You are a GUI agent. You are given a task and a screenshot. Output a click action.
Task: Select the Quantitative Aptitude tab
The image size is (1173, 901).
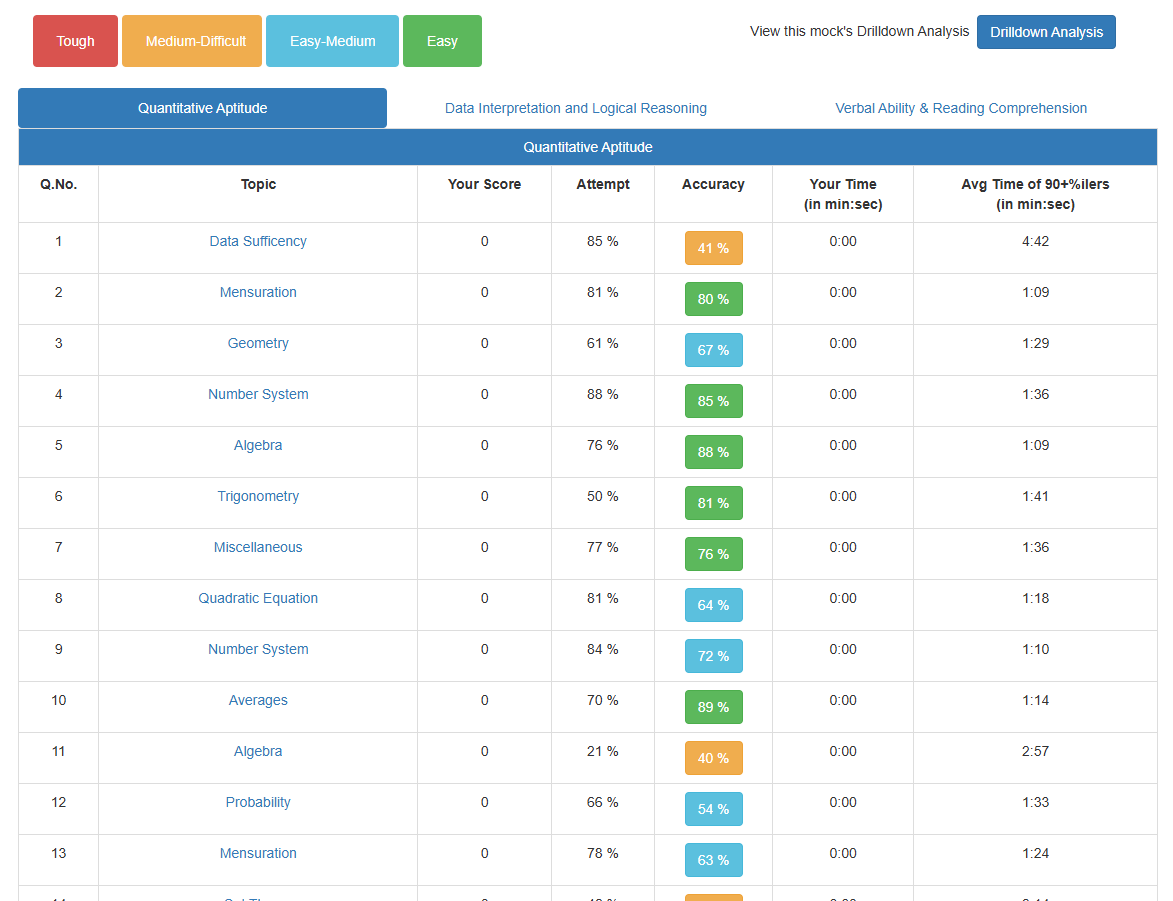pos(202,108)
